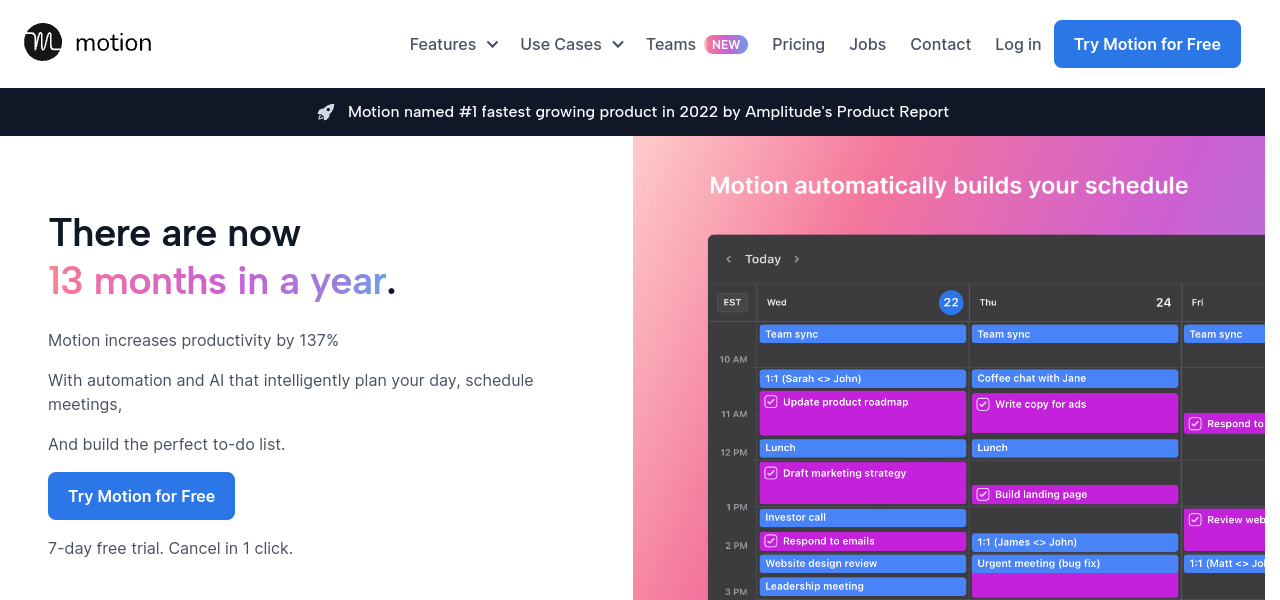Click the EST timezone label
Viewport: 1280px width, 600px height.
click(732, 302)
